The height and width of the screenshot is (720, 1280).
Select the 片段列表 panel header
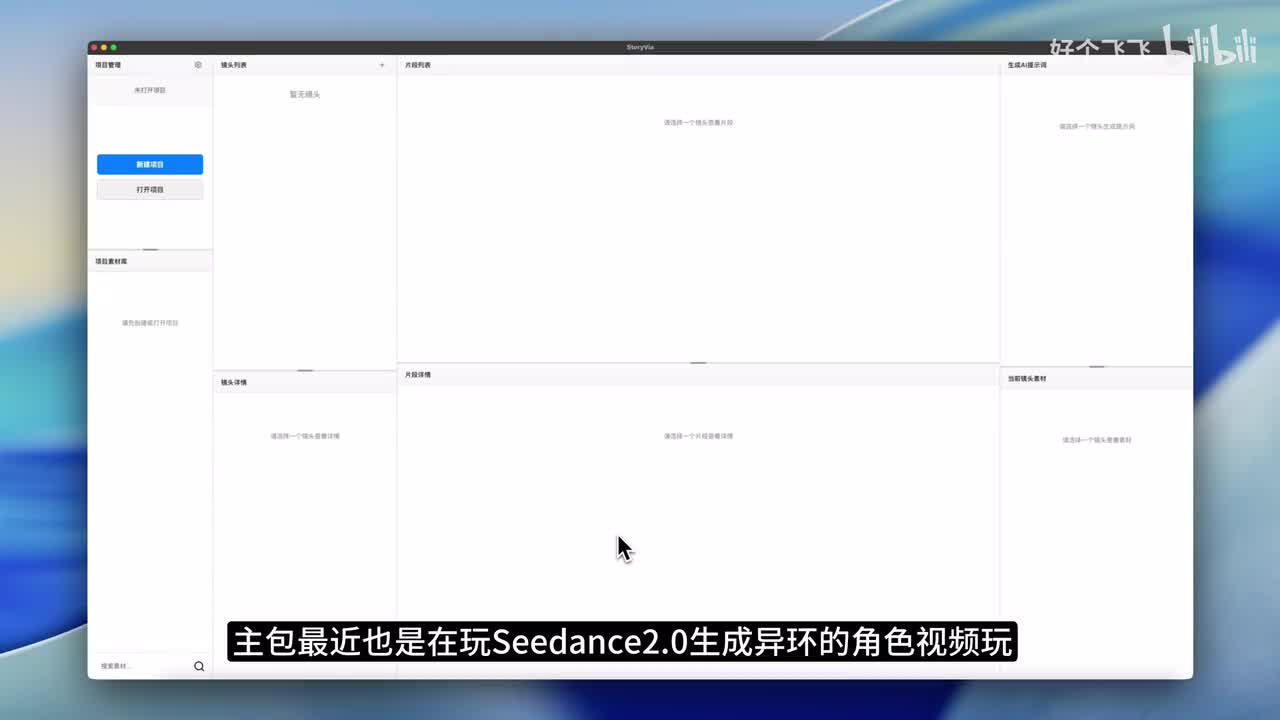(418, 65)
